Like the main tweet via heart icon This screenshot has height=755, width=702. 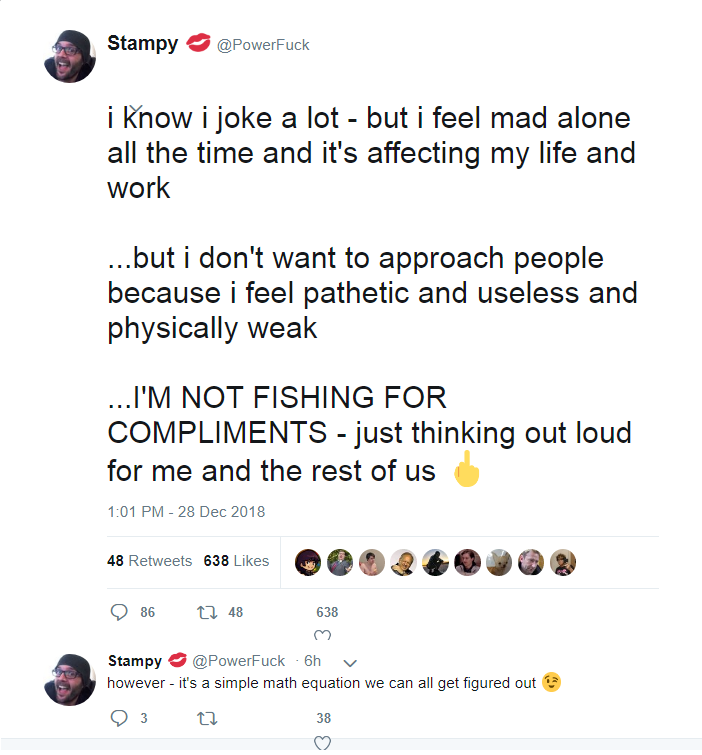[322, 635]
